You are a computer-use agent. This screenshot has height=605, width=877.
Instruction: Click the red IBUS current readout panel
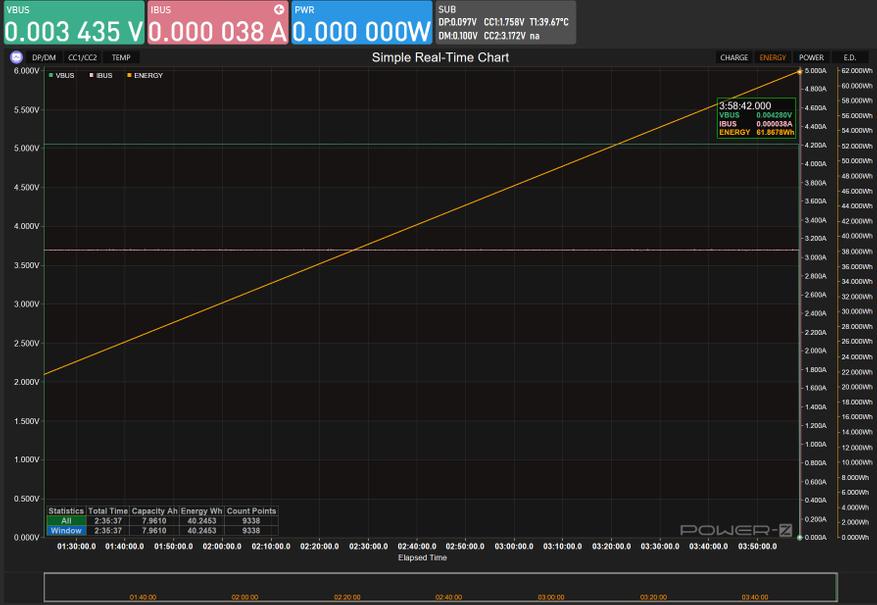pyautogui.click(x=218, y=22)
